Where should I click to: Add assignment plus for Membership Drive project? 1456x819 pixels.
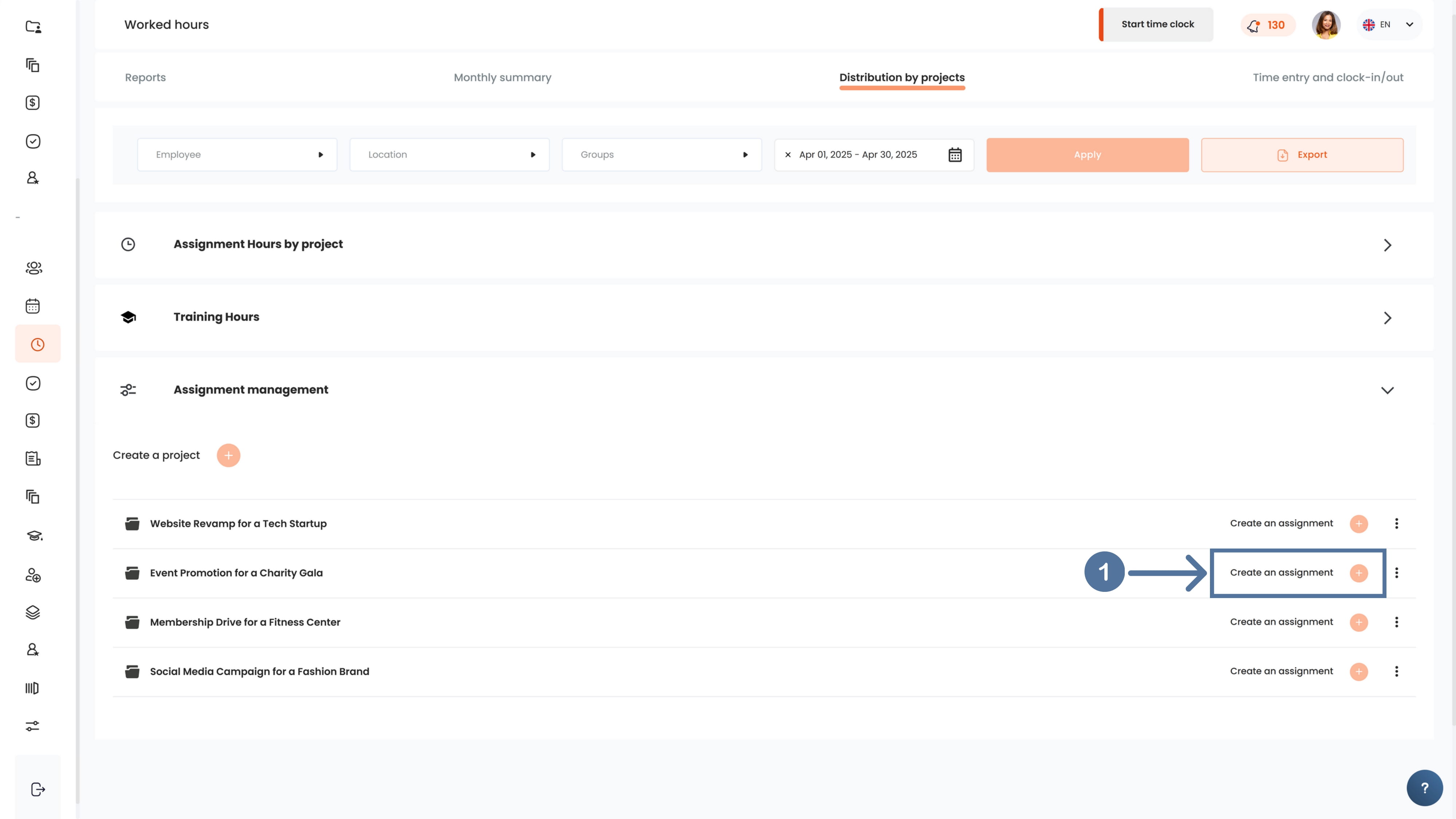coord(1359,622)
